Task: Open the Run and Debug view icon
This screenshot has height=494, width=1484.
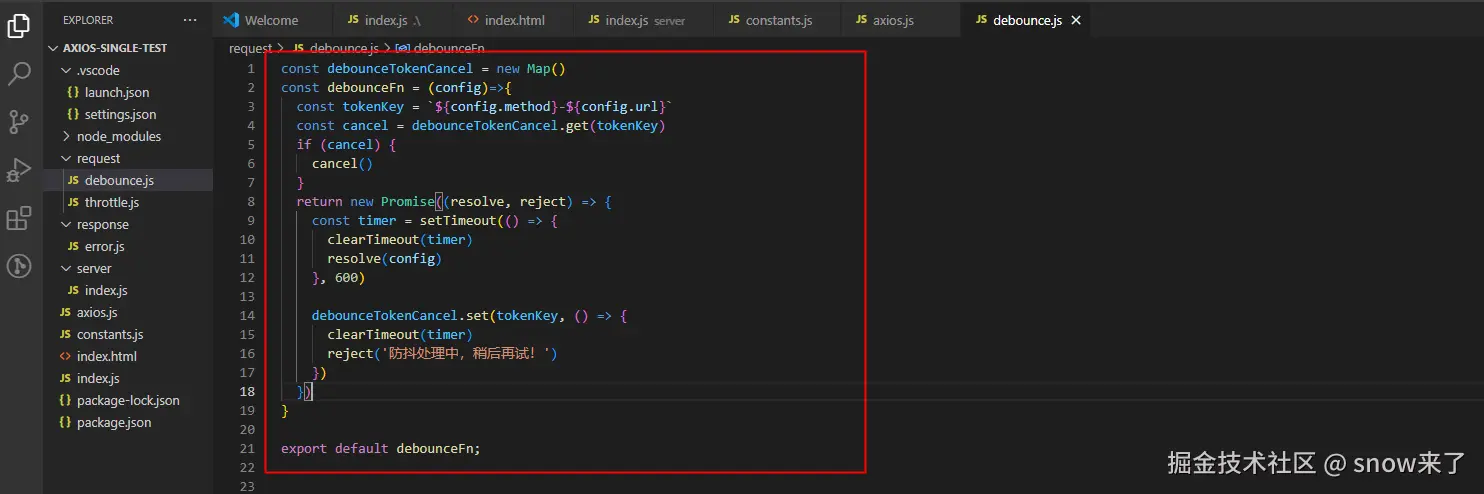Action: (19, 170)
